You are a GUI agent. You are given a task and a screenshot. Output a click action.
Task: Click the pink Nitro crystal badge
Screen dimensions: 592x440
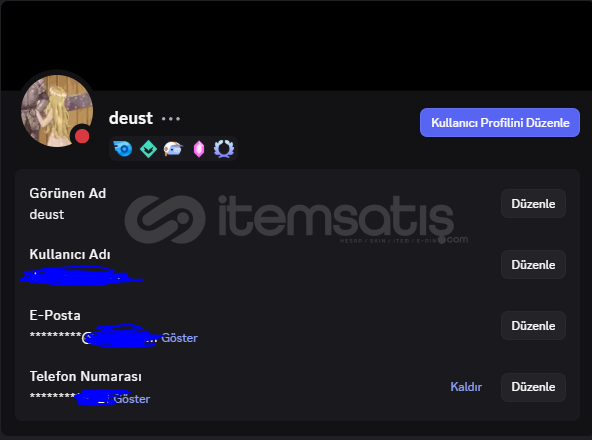[199, 149]
